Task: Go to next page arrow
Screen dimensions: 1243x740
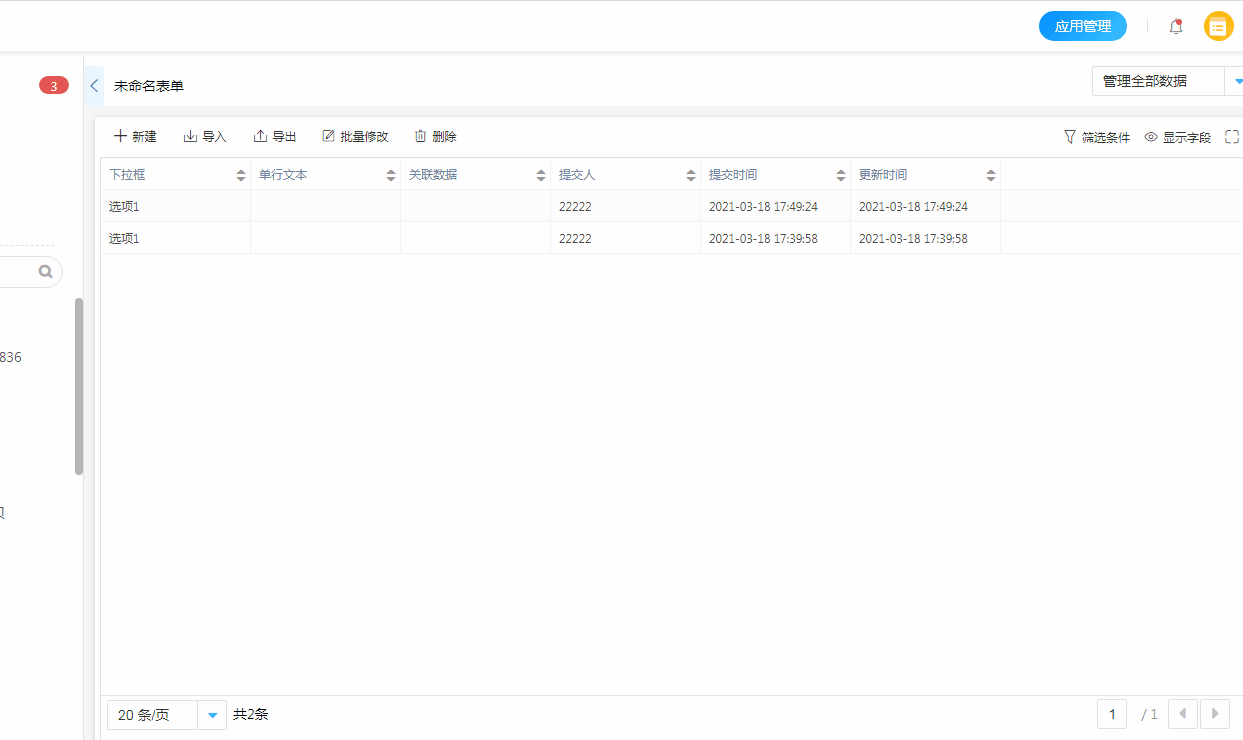Action: (1215, 714)
